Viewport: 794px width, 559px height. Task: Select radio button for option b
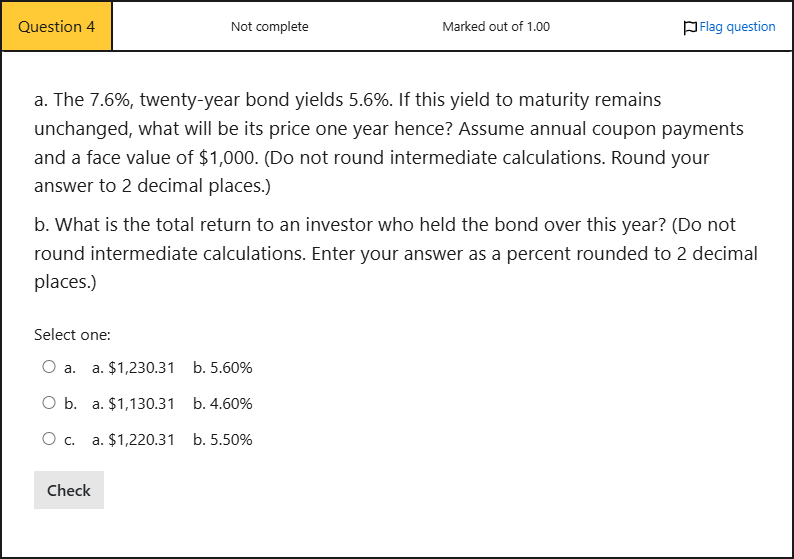click(x=49, y=403)
